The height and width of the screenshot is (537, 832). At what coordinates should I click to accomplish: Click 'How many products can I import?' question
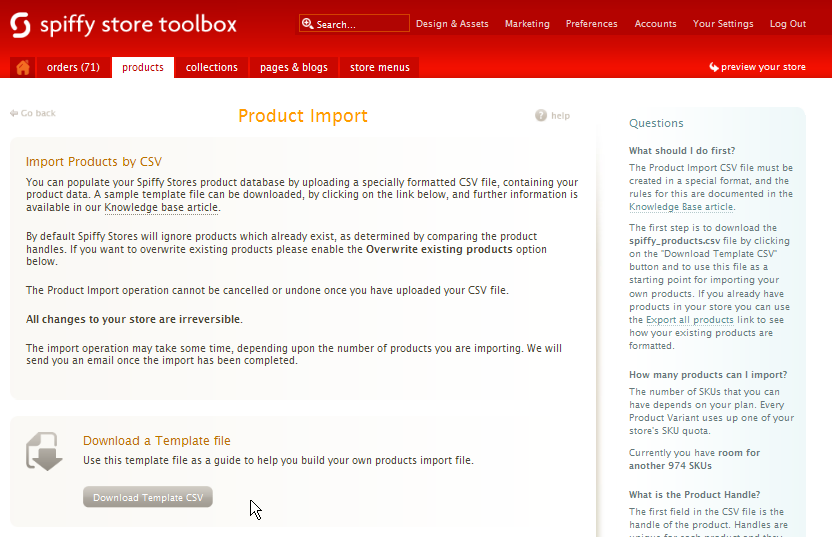(x=708, y=375)
